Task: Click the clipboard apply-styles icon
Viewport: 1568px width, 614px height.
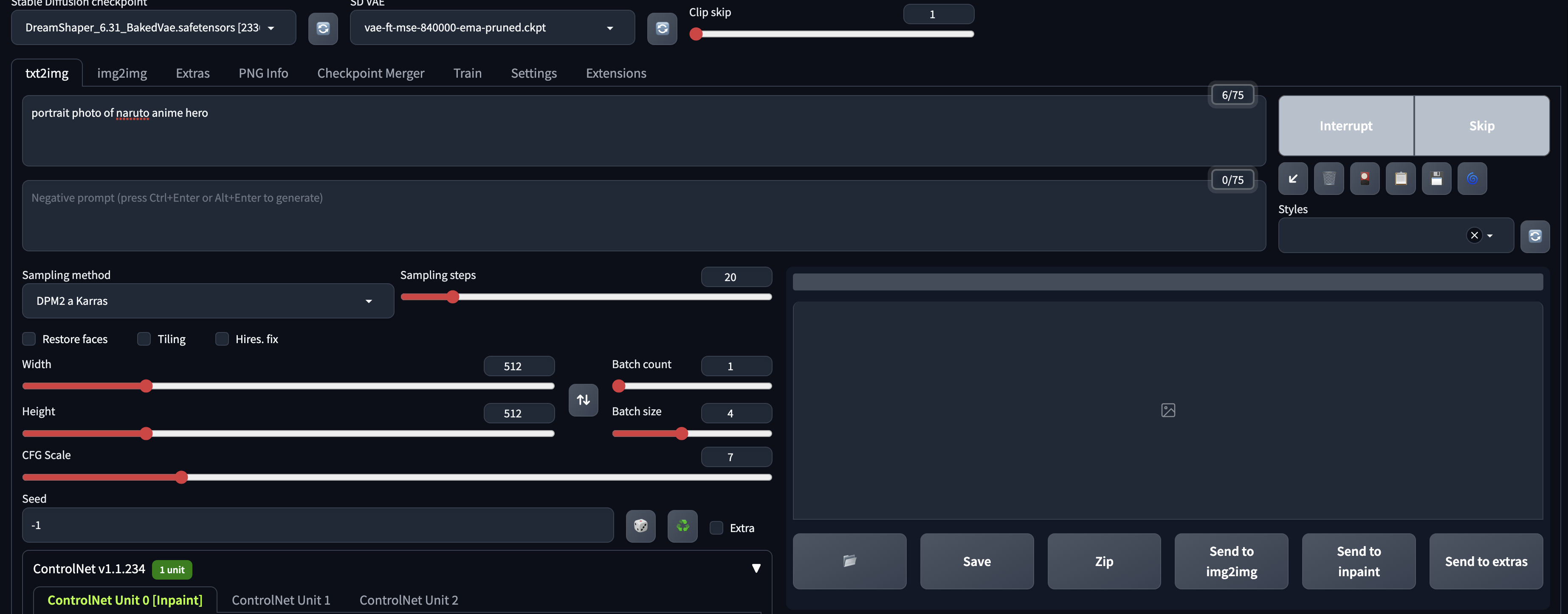Action: tap(1401, 178)
